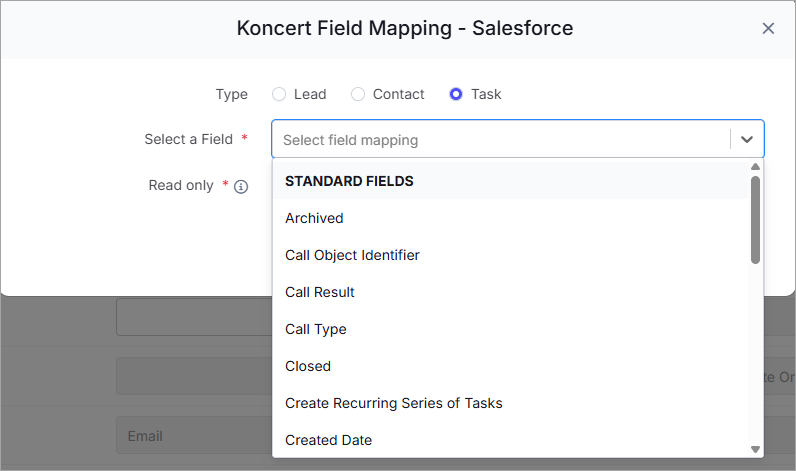Select the Contact type radio button
The image size is (796, 471).
point(358,94)
